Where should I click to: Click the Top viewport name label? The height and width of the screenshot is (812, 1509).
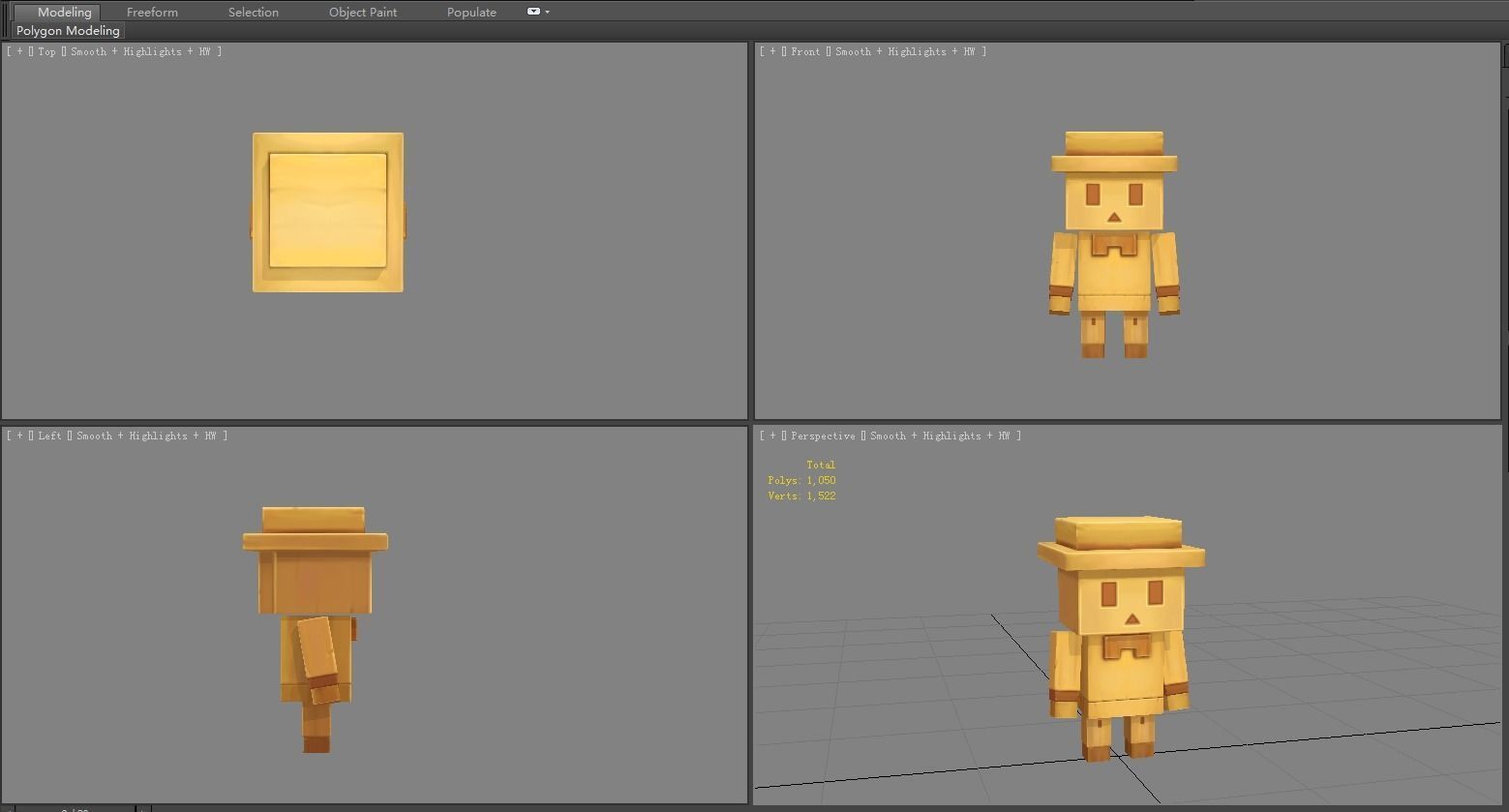click(x=46, y=51)
